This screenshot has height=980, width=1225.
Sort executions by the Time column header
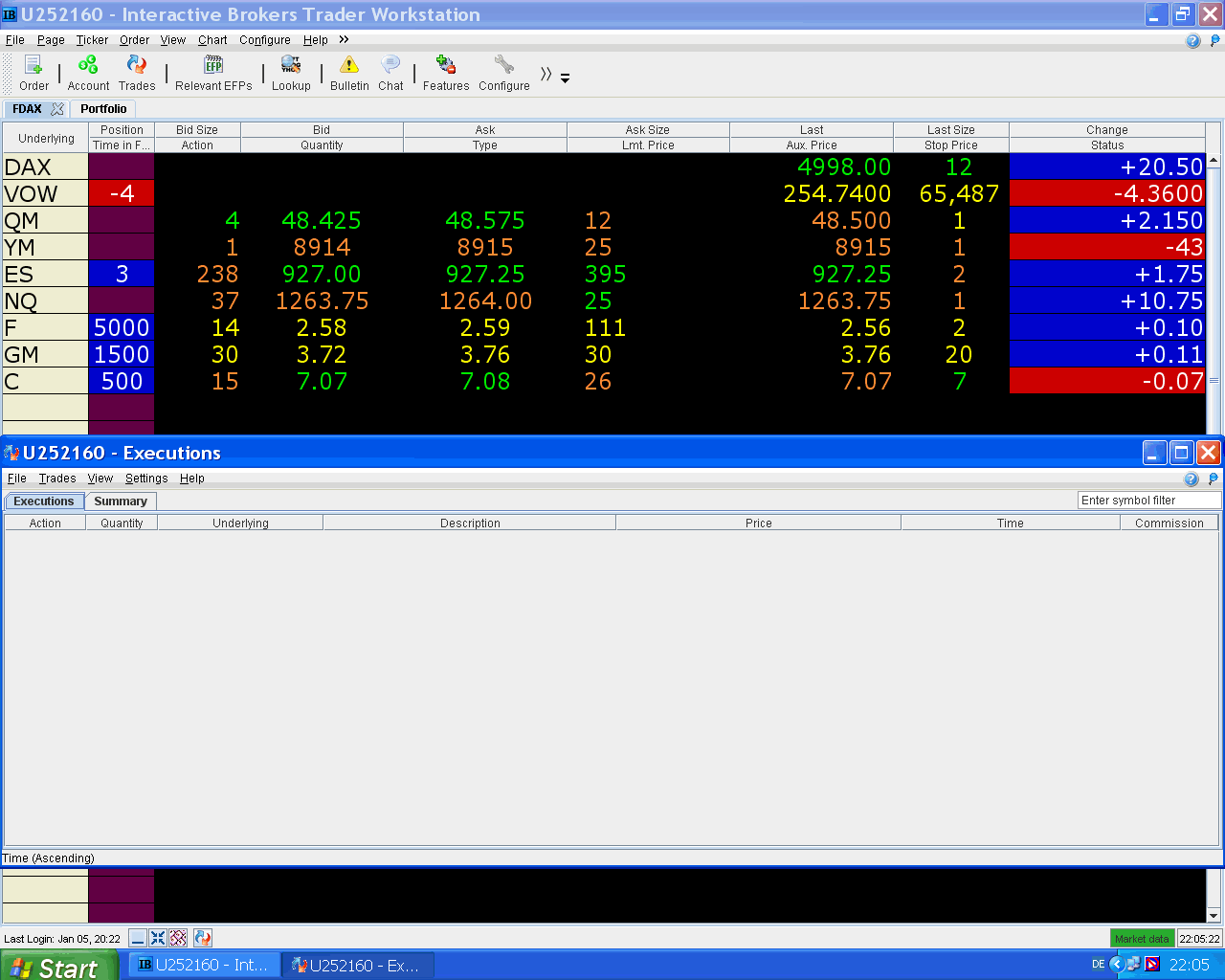[x=1010, y=523]
